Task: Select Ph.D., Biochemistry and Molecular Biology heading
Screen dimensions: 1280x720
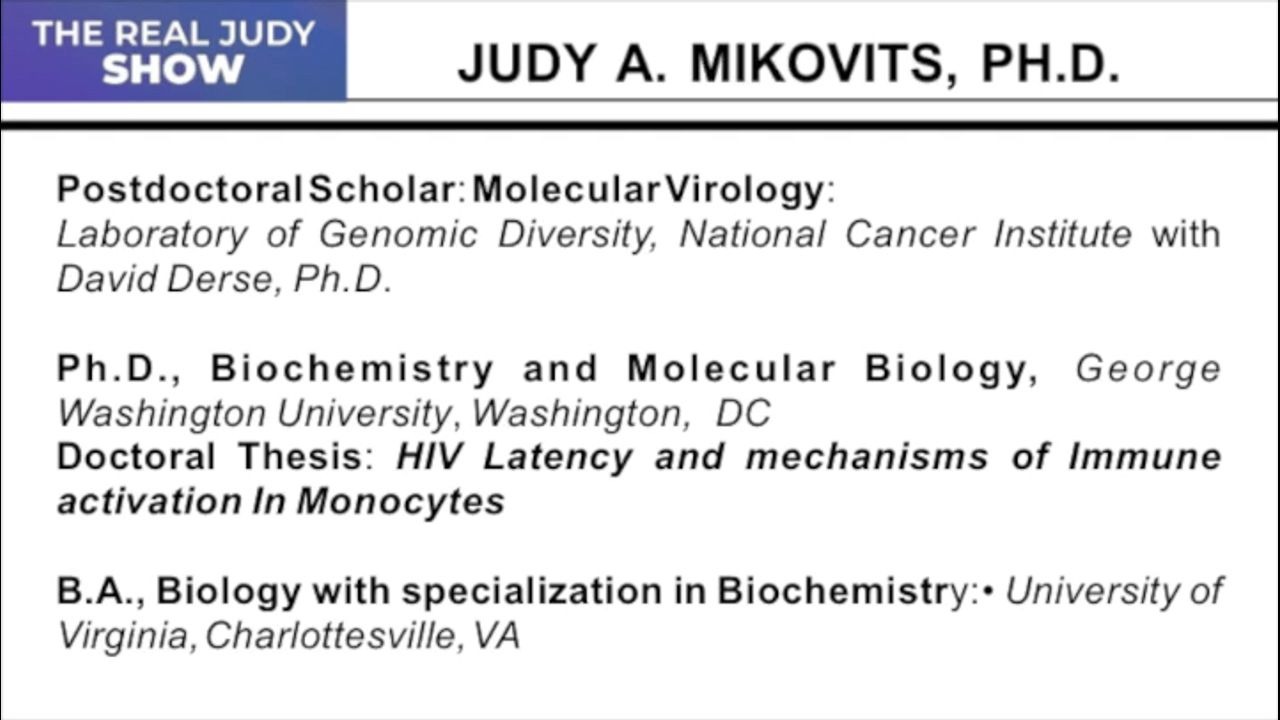Action: [547, 368]
